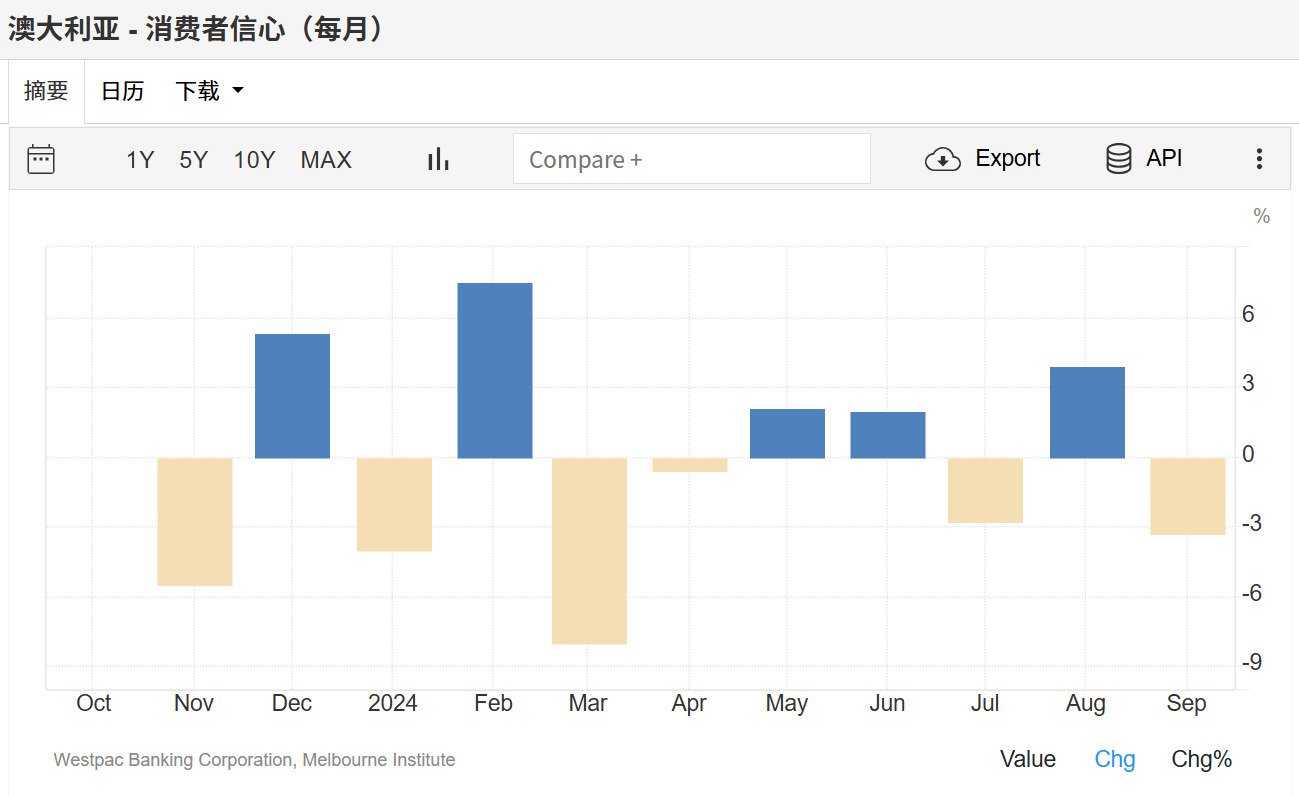The image size is (1299, 796).
Task: Change chart type via bar chart icon
Action: tap(438, 159)
